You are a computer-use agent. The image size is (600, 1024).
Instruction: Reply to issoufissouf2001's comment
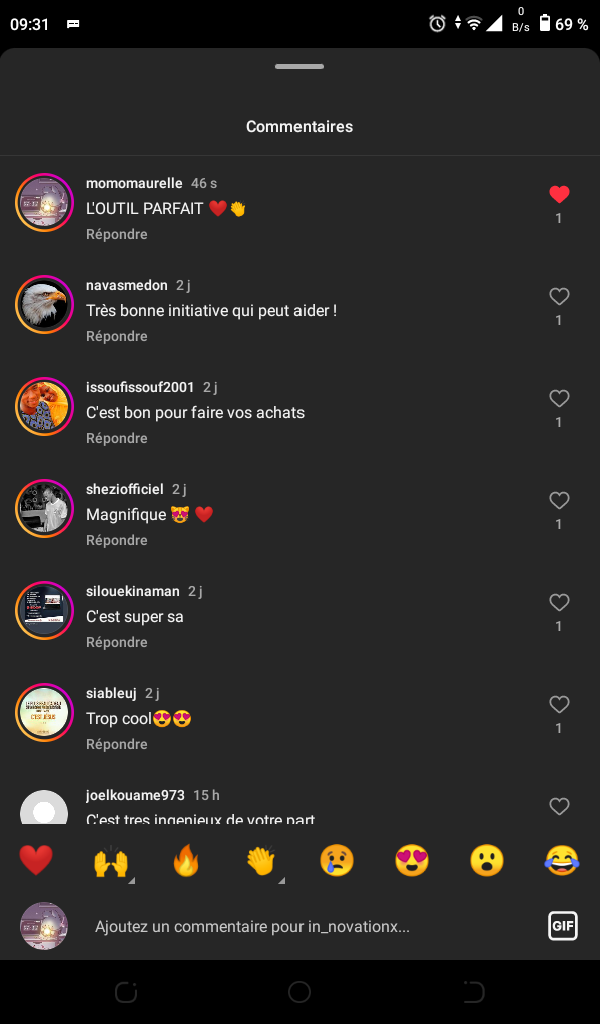click(117, 438)
